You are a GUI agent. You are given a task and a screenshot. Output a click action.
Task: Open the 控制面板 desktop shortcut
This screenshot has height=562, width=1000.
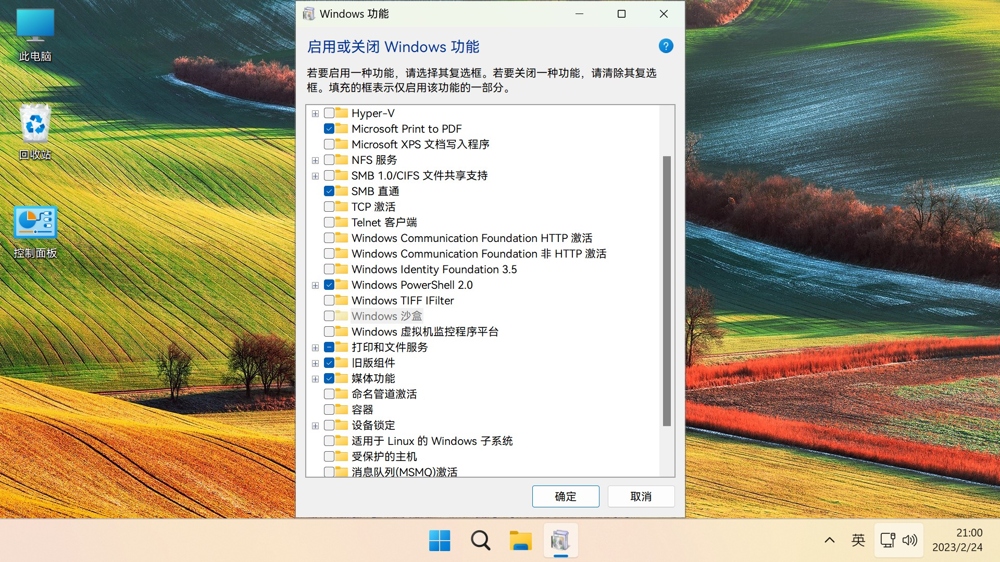35,230
